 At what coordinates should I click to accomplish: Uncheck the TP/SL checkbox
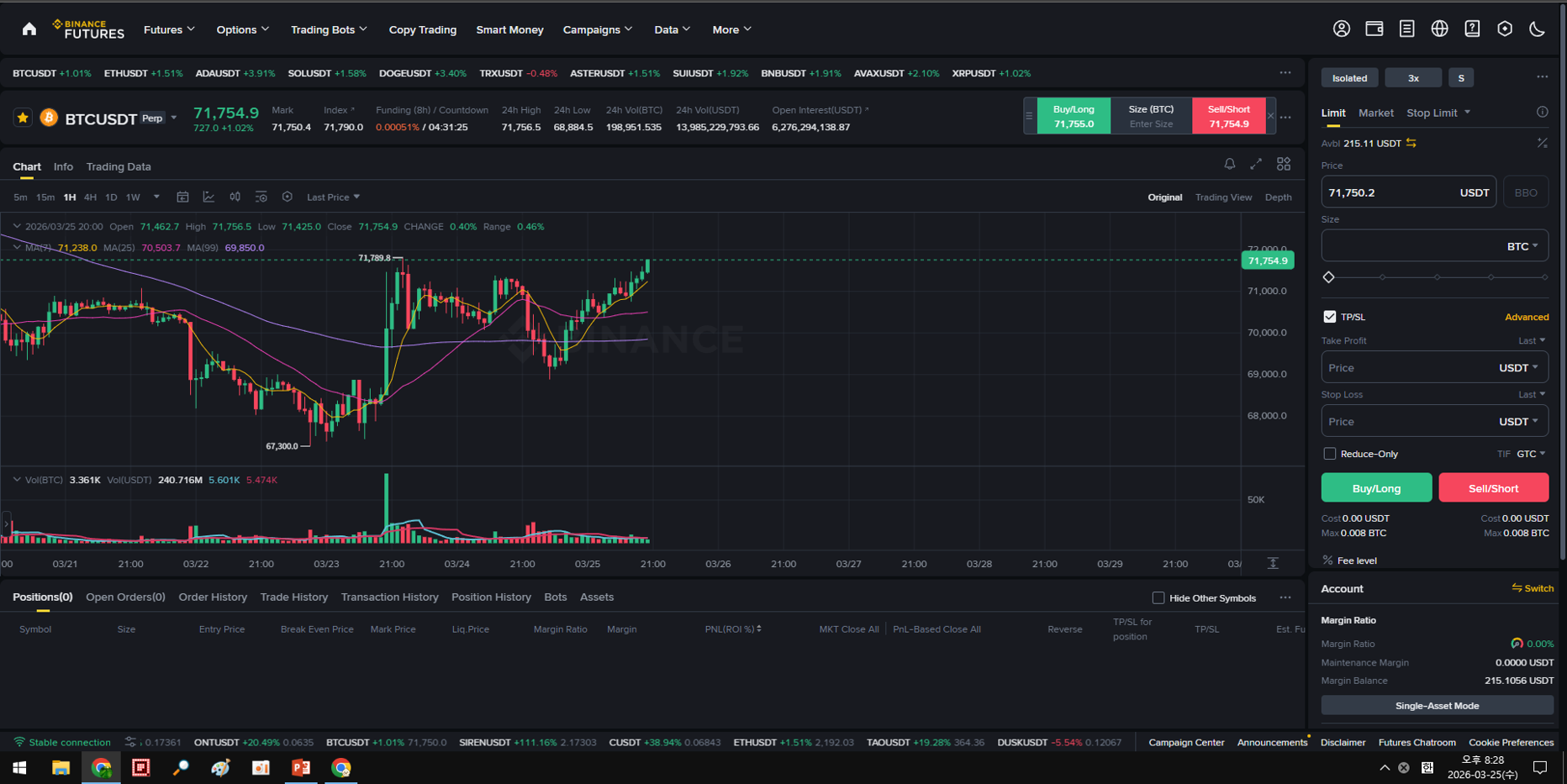click(1329, 317)
